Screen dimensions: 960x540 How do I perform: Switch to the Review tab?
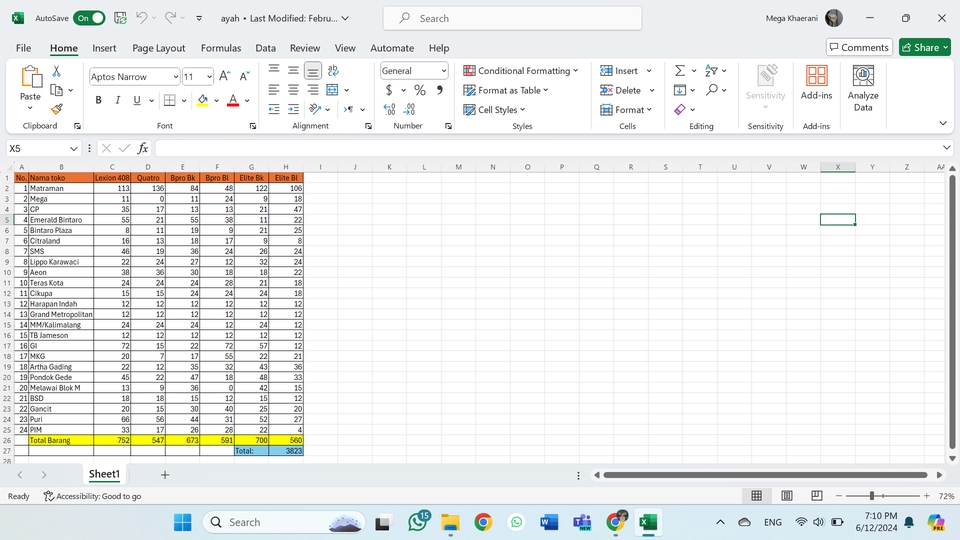305,48
